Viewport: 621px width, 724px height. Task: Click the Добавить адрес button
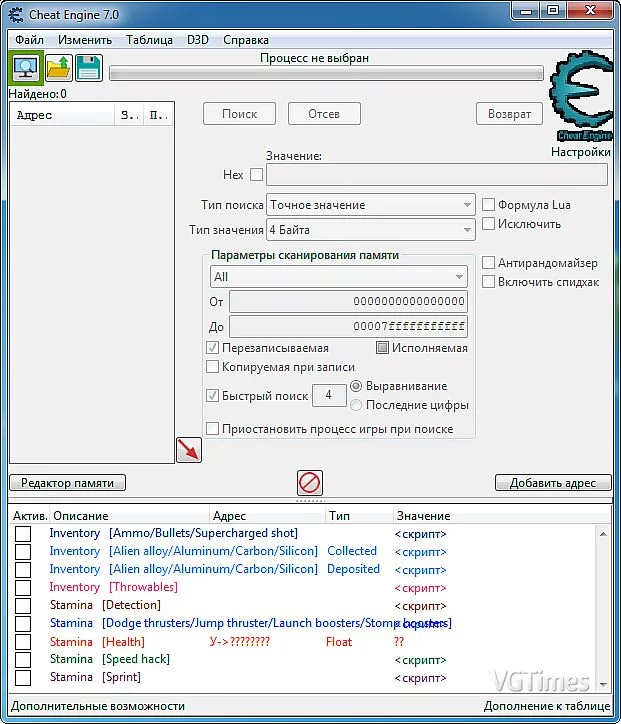coord(553,483)
